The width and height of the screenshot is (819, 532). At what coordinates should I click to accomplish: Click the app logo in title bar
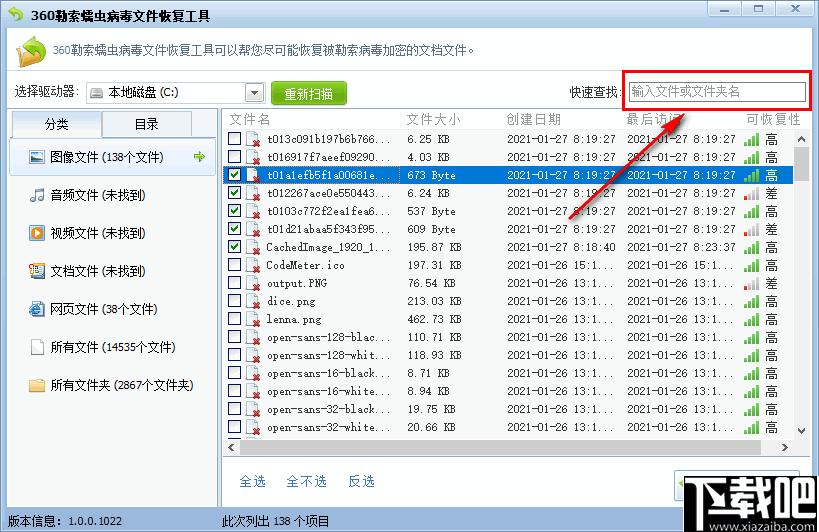(x=15, y=14)
